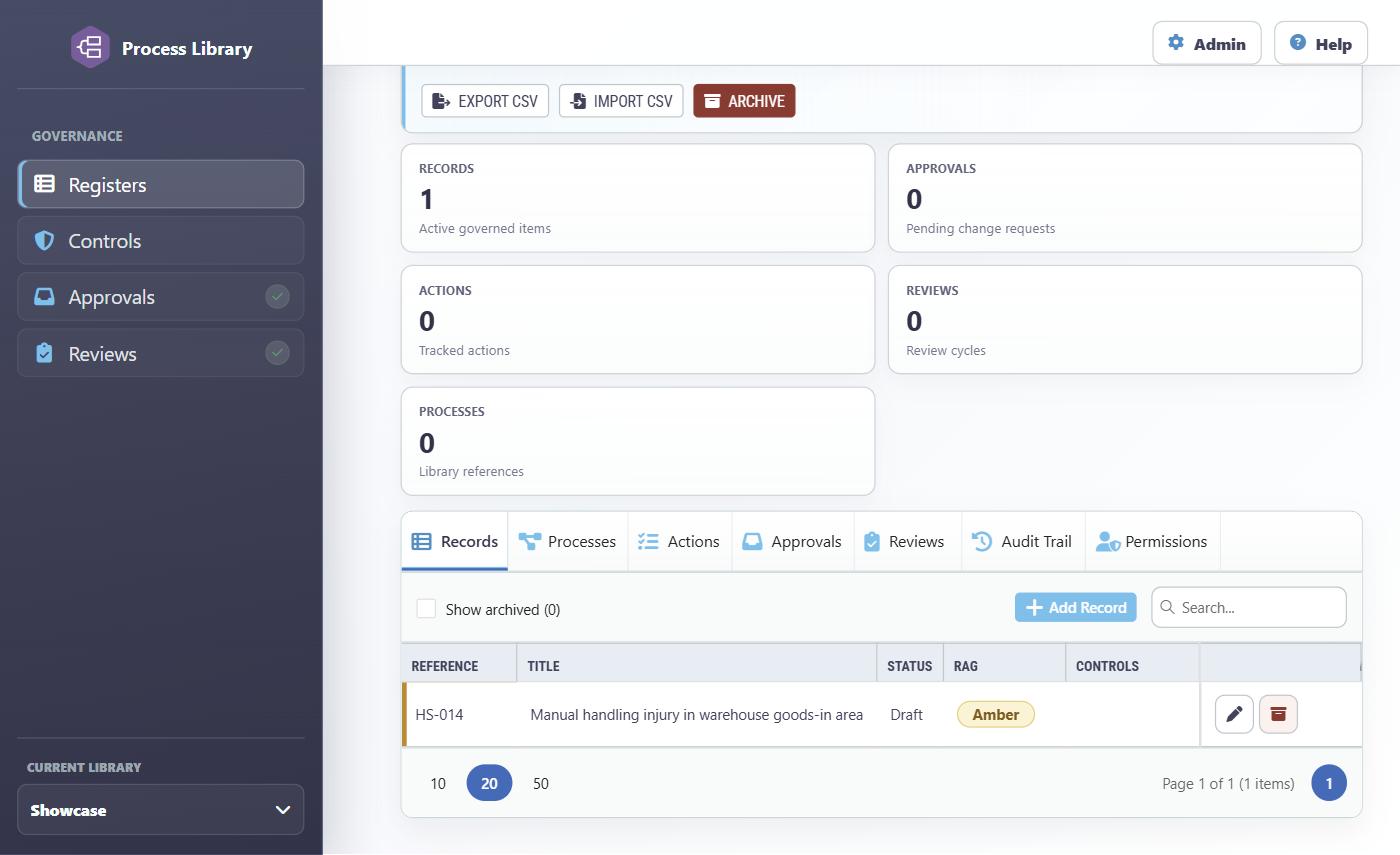Open the Admin settings button
This screenshot has width=1400, height=855.
point(1207,43)
